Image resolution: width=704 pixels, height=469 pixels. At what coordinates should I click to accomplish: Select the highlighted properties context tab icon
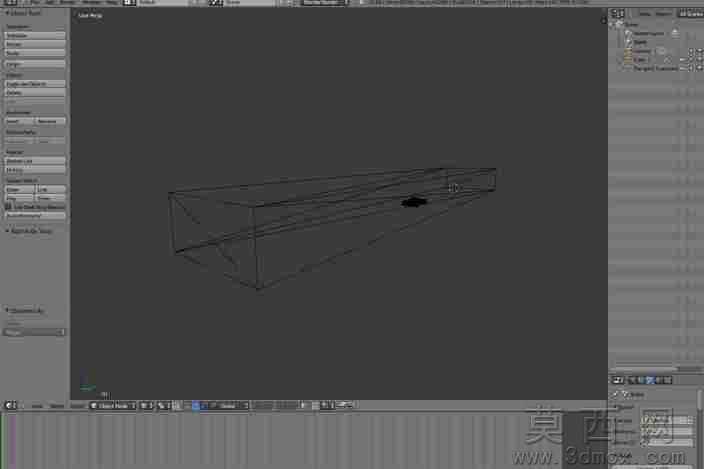tap(650, 380)
